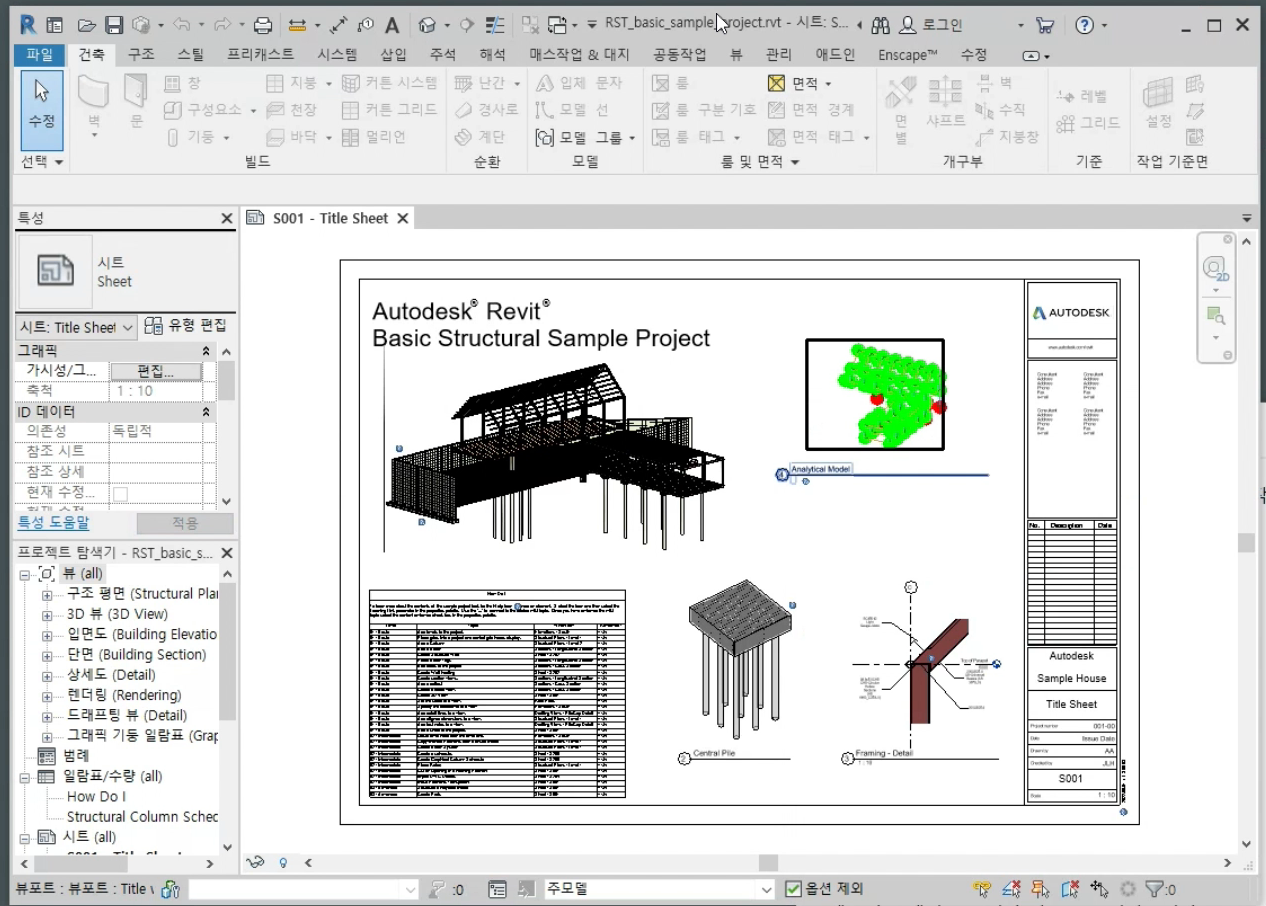The width and height of the screenshot is (1266, 906).
Task: Click the help question mark icon
Action: coord(1084,25)
